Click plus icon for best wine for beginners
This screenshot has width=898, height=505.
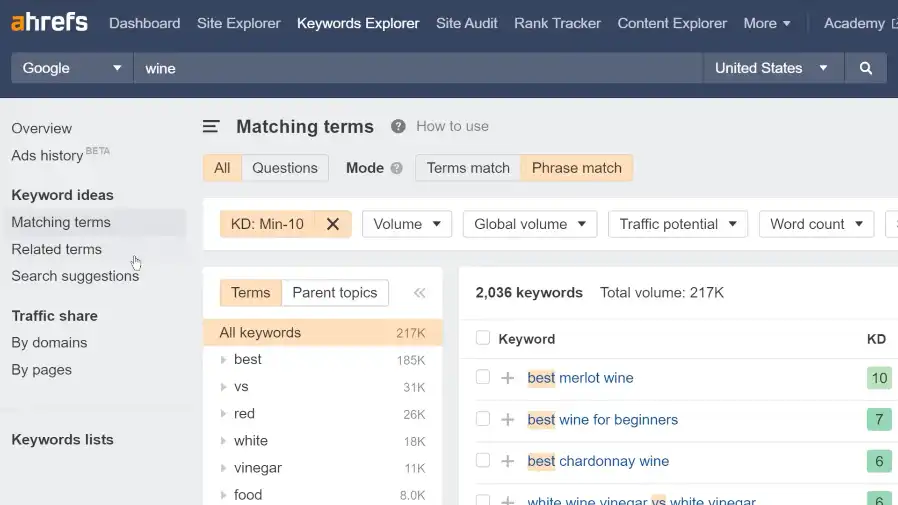click(x=507, y=420)
